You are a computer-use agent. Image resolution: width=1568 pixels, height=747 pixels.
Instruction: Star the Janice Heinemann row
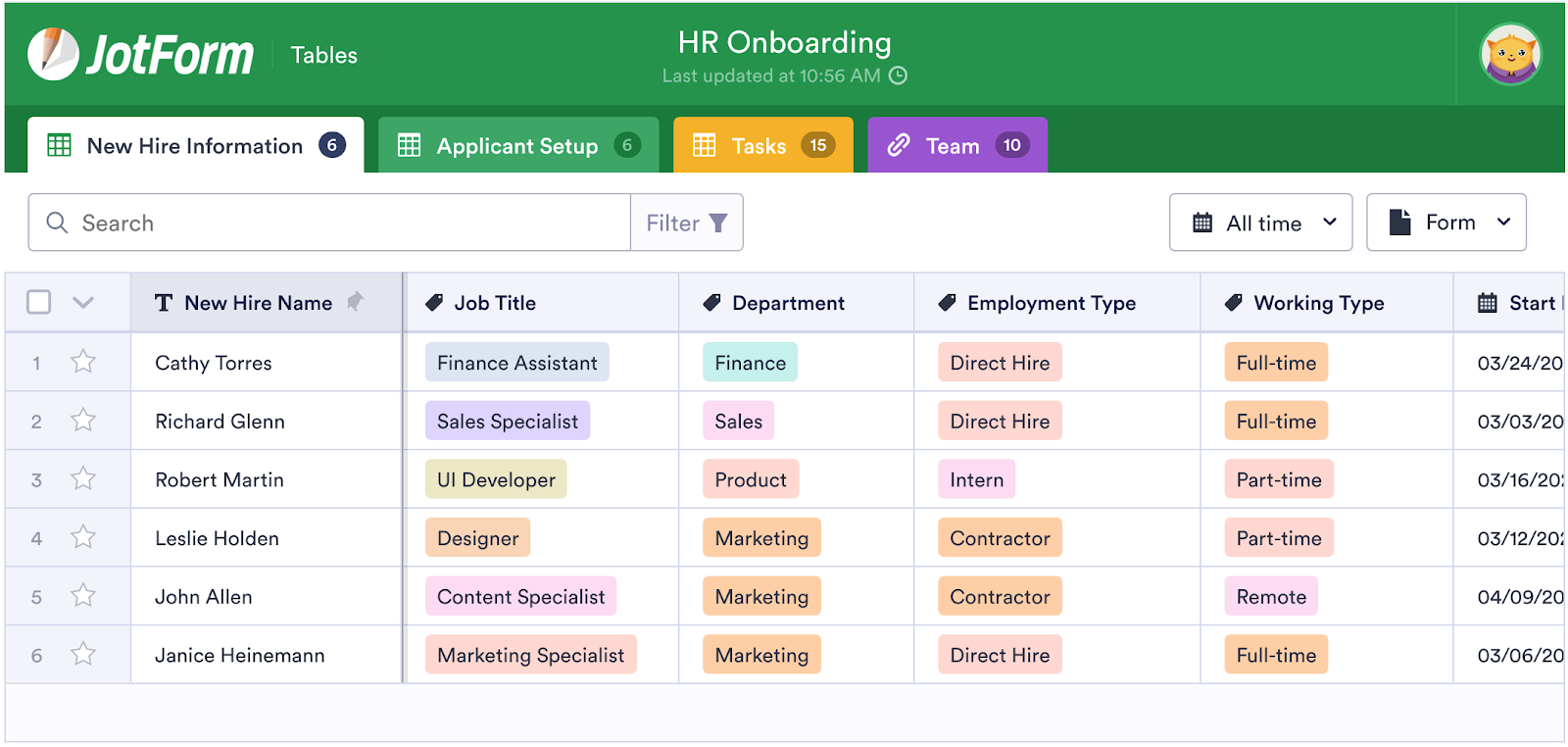click(83, 654)
